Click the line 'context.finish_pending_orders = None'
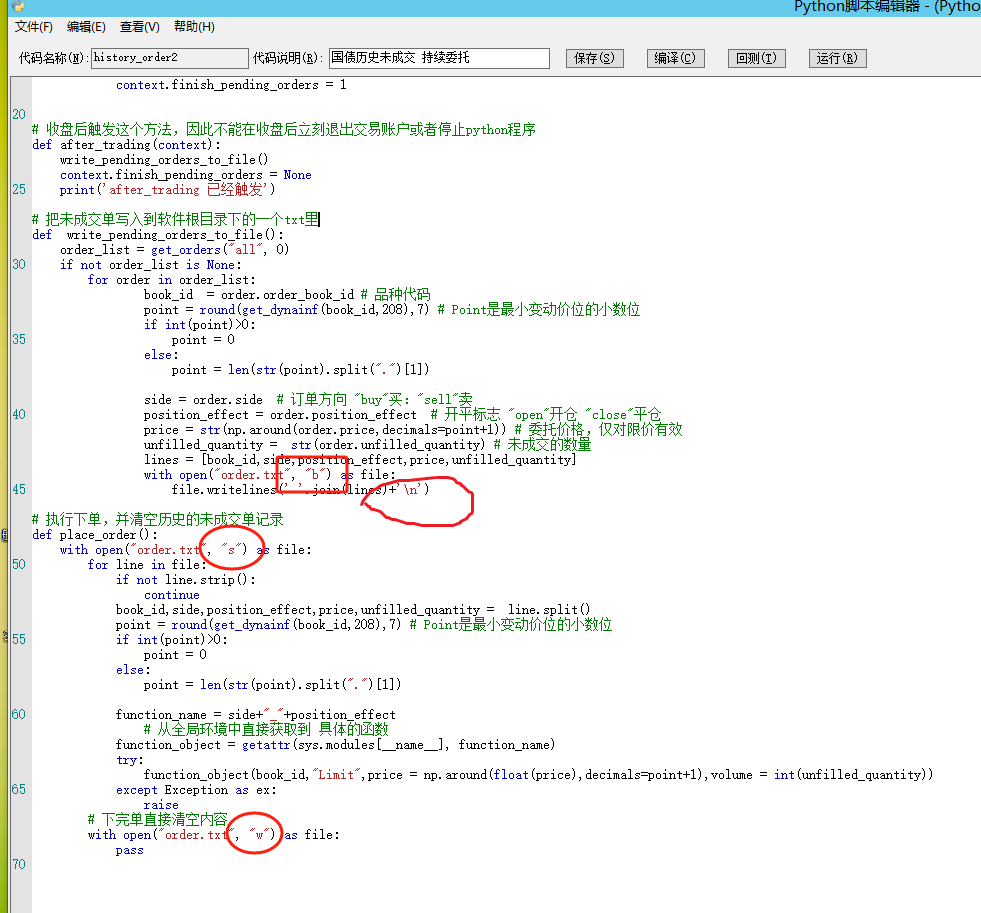 click(186, 175)
